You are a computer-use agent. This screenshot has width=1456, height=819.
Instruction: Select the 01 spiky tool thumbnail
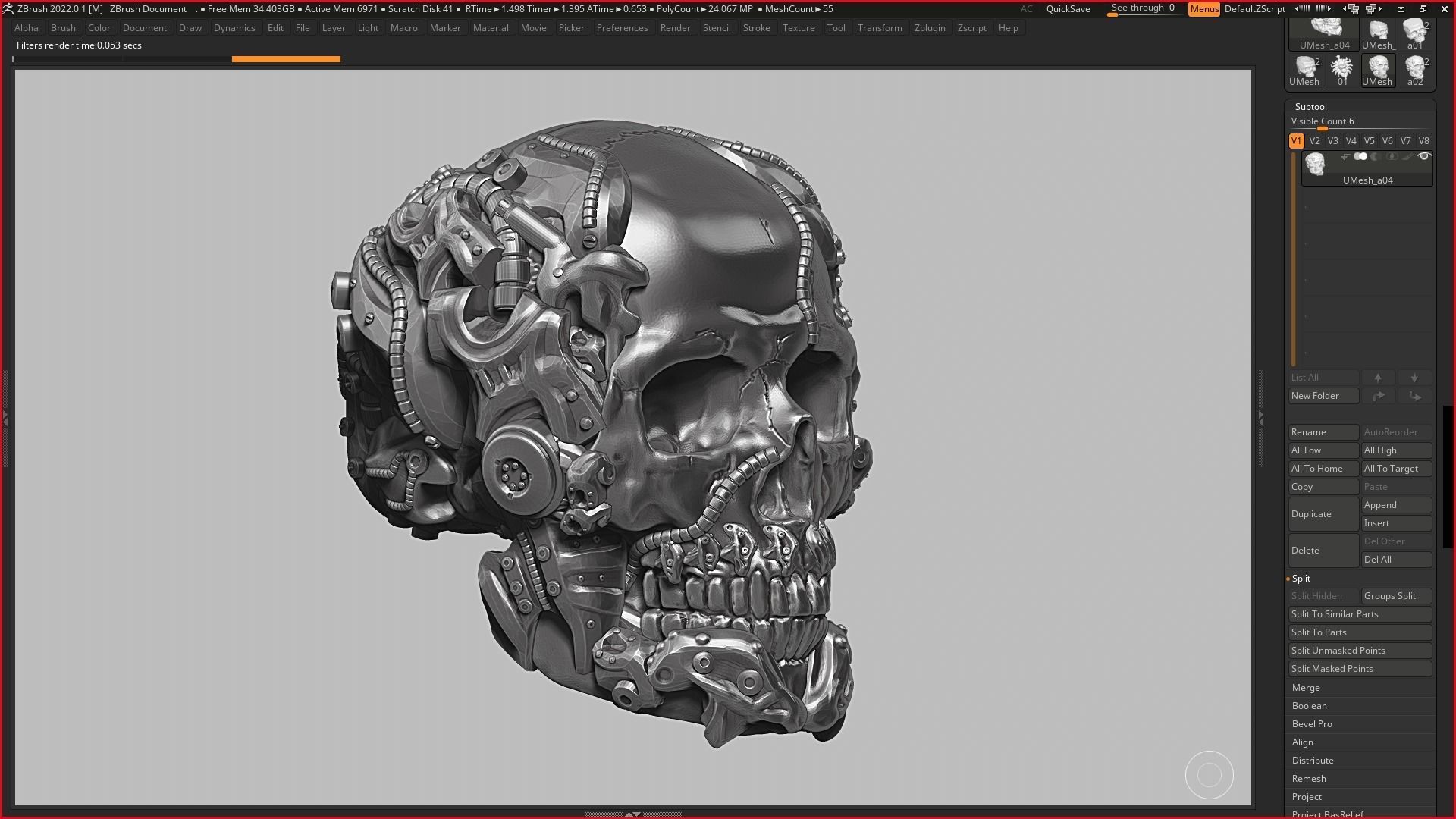pyautogui.click(x=1342, y=71)
